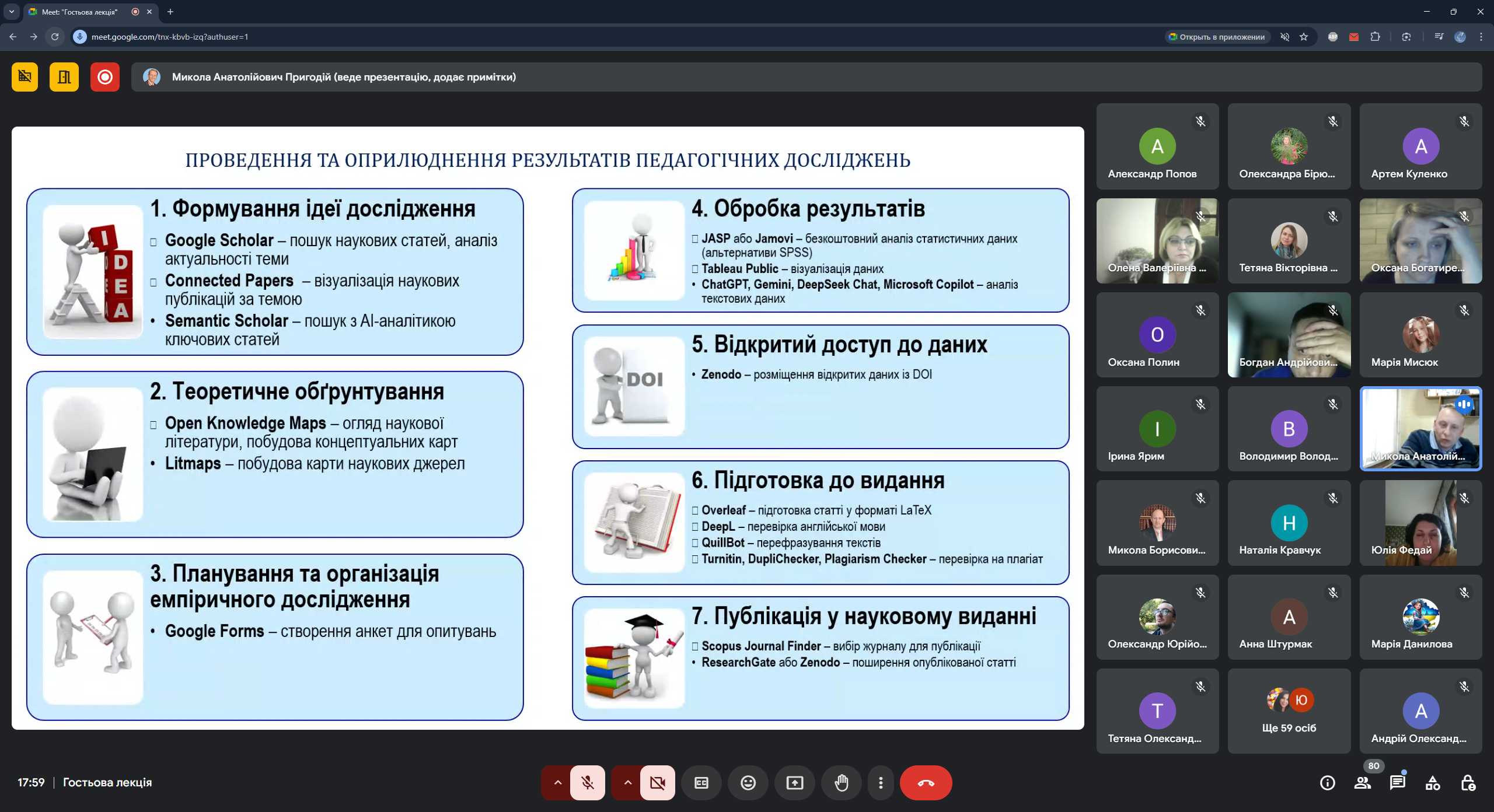Select Тетяна Вікторівна participant tile

(1289, 241)
